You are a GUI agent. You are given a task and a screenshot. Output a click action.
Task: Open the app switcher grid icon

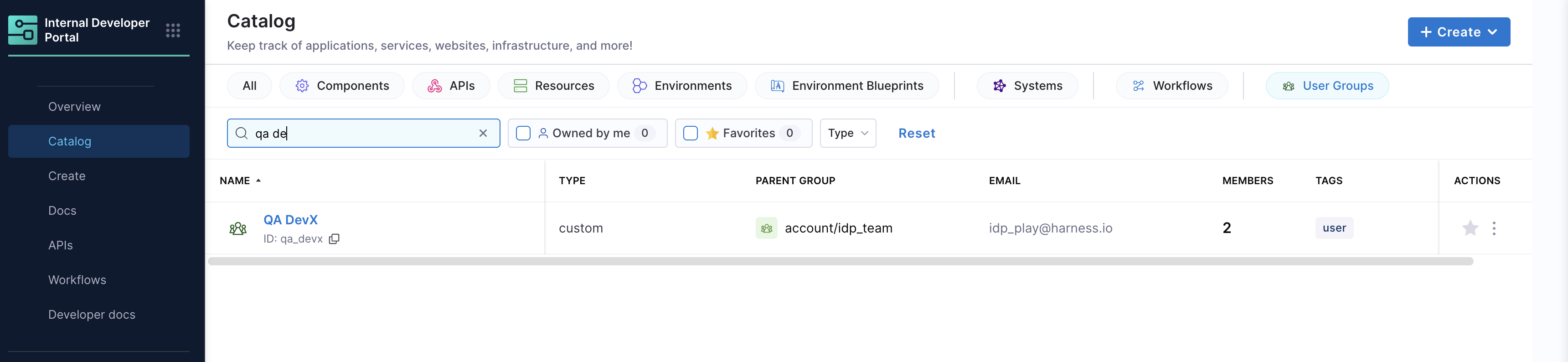pyautogui.click(x=173, y=31)
